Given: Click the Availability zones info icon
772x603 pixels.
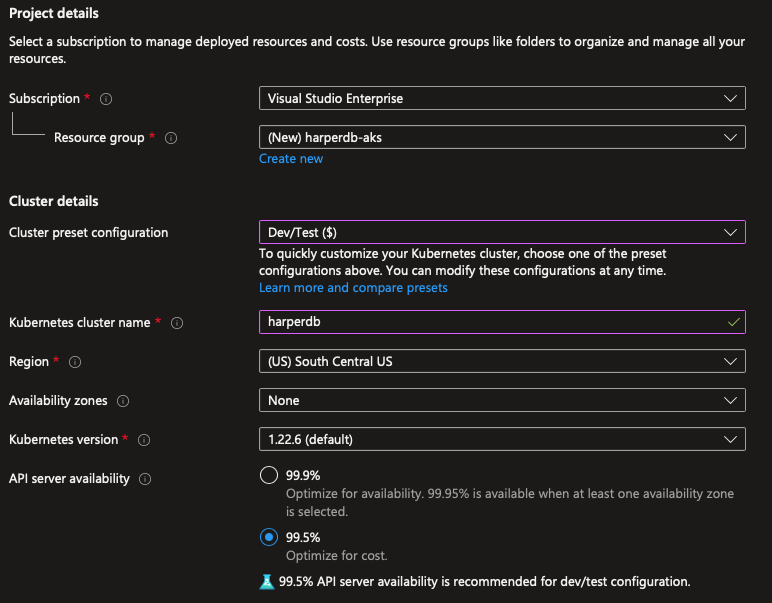Looking at the screenshot, I should point(123,401).
